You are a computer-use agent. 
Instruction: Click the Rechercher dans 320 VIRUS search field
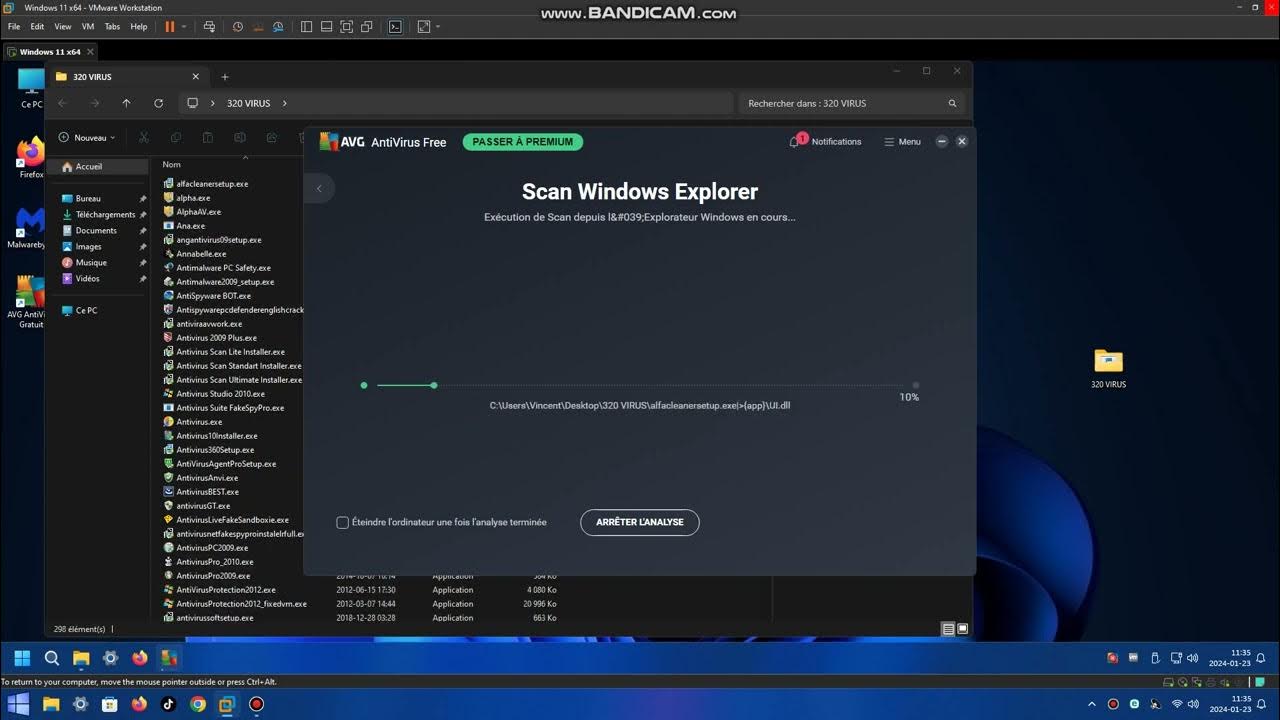pyautogui.click(x=854, y=103)
